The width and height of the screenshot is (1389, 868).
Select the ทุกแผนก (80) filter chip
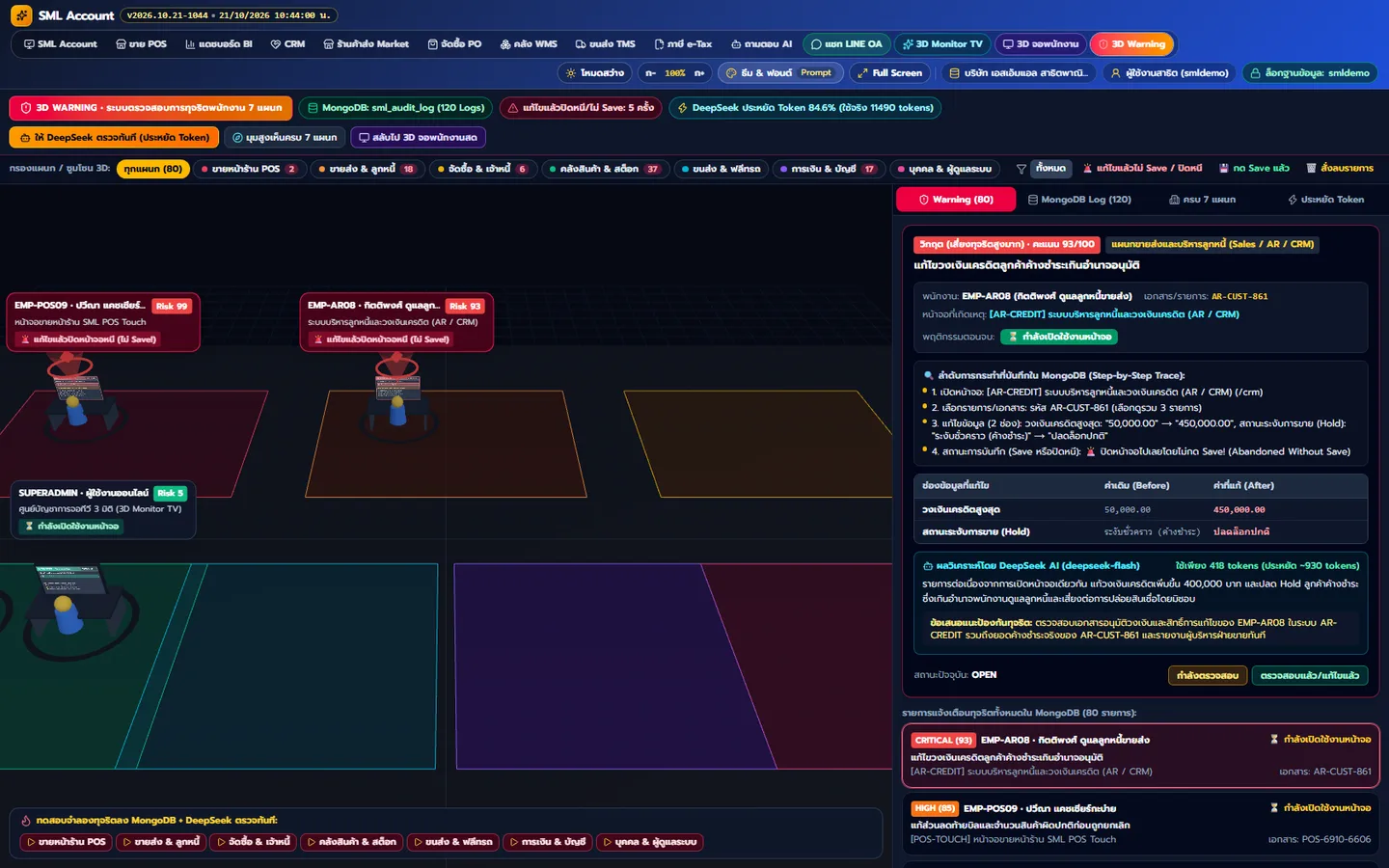point(152,169)
